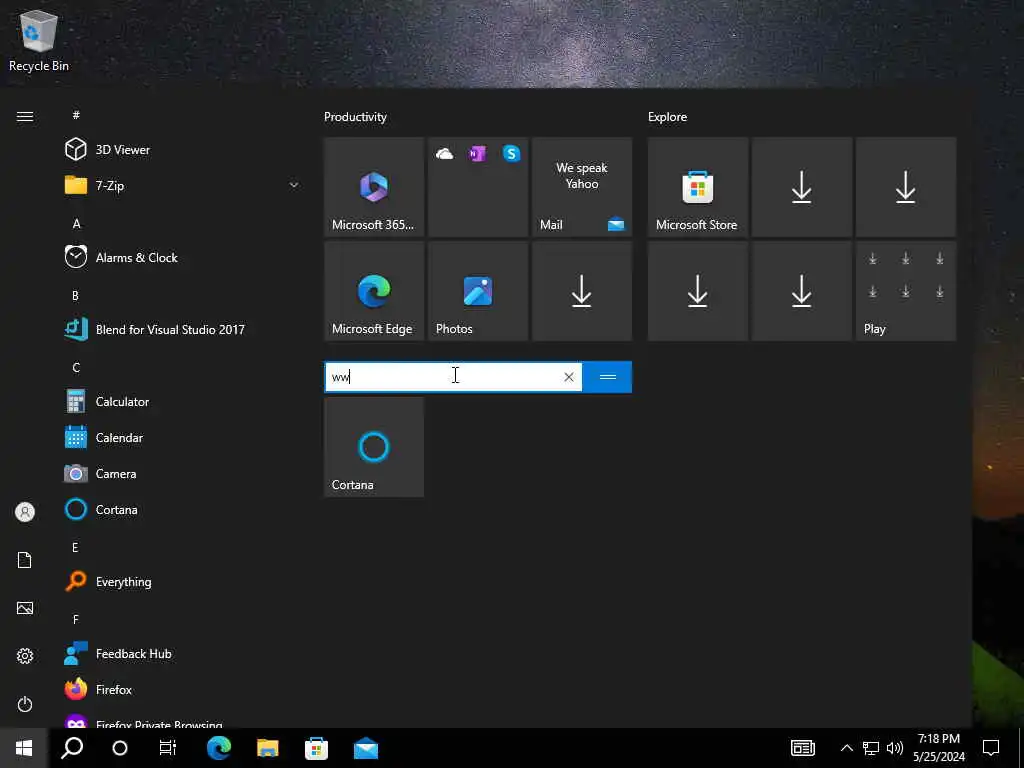Open Mail from the taskbar

tap(366, 748)
